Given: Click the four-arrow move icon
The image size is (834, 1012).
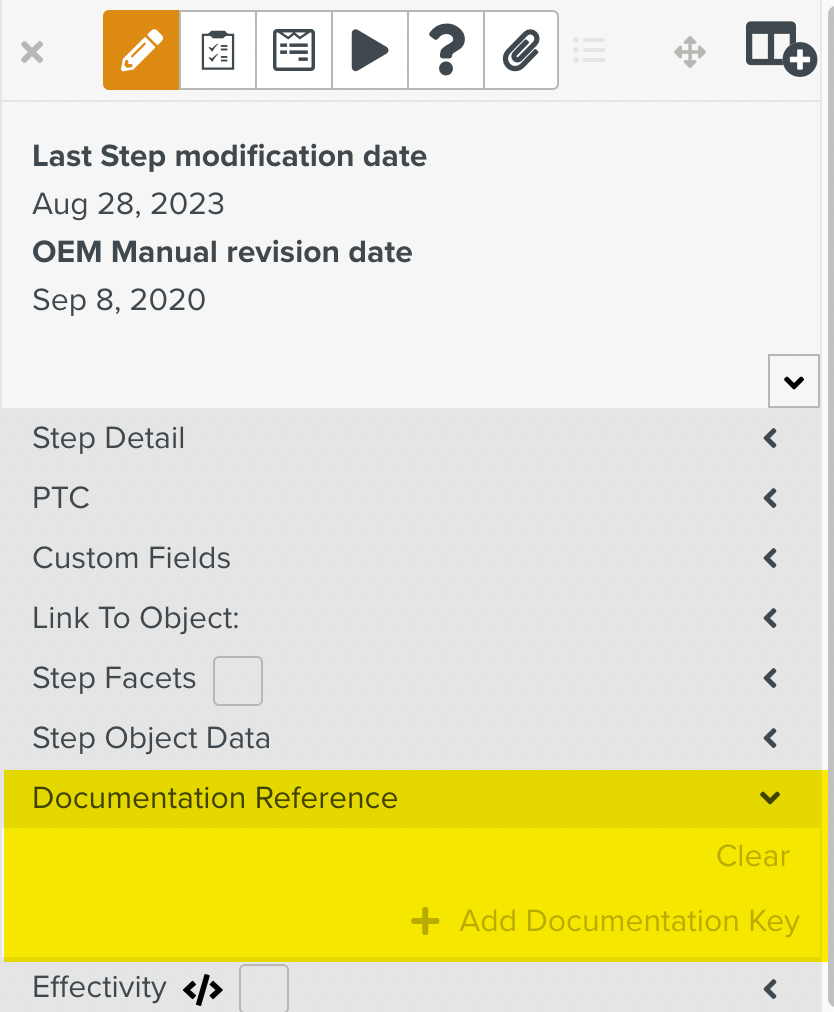Looking at the screenshot, I should tap(690, 52).
